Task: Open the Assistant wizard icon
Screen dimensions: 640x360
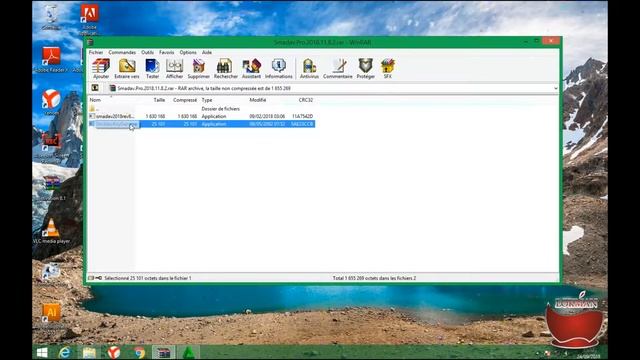Action: 251,69
